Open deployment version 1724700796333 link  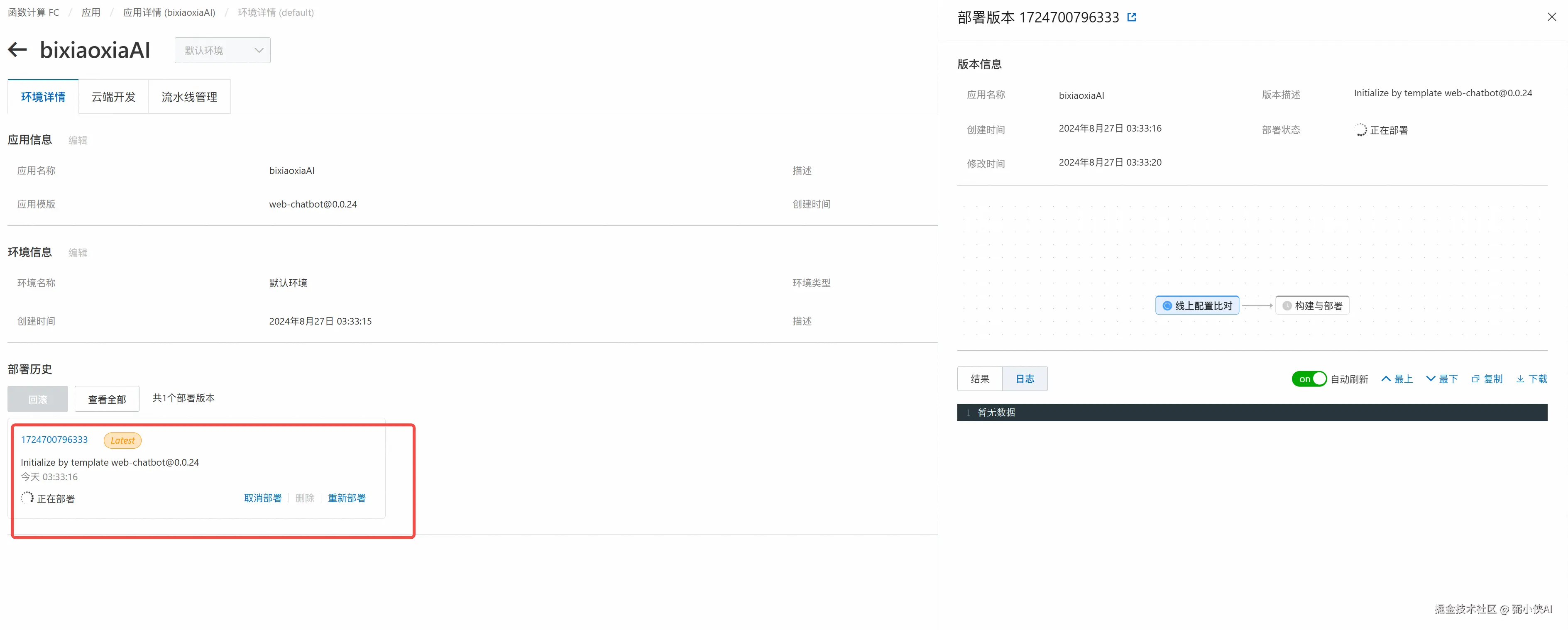(x=54, y=440)
